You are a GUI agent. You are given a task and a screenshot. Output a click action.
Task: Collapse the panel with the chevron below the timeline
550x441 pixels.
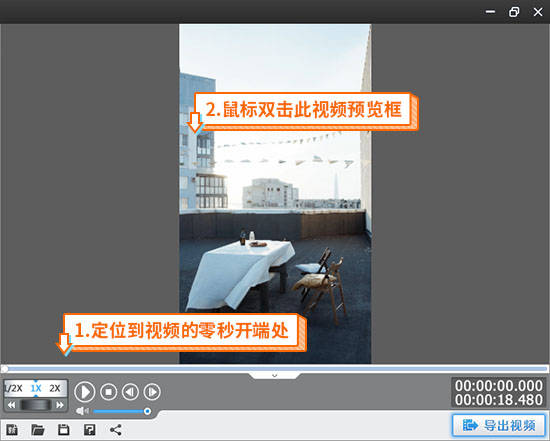click(x=275, y=375)
